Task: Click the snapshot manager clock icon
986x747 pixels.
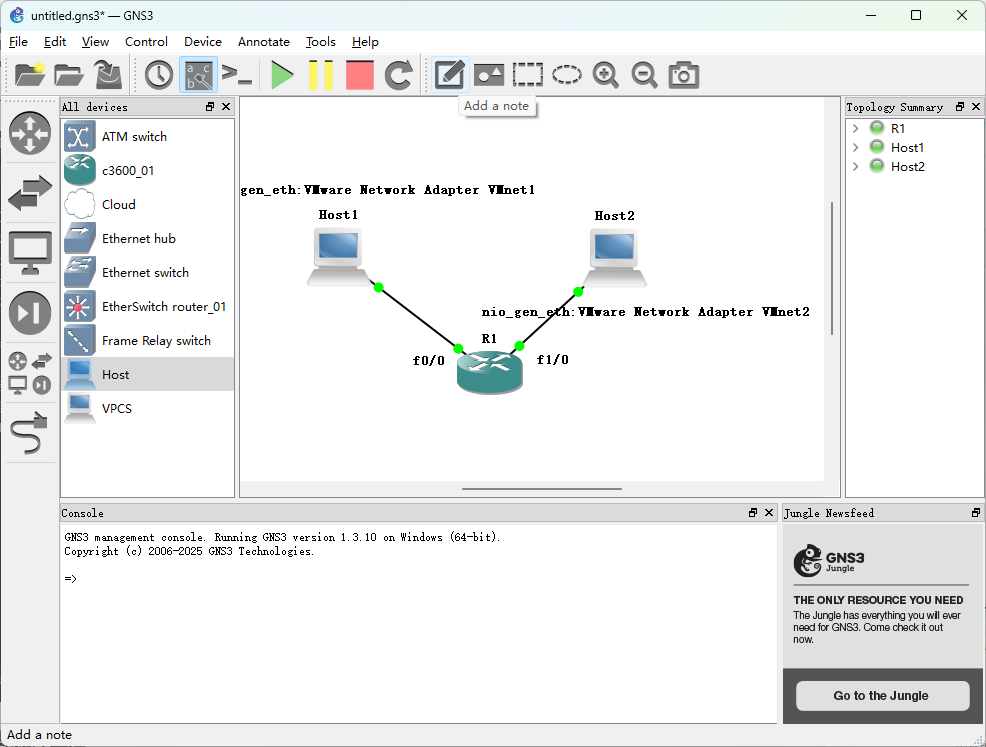Action: click(158, 75)
